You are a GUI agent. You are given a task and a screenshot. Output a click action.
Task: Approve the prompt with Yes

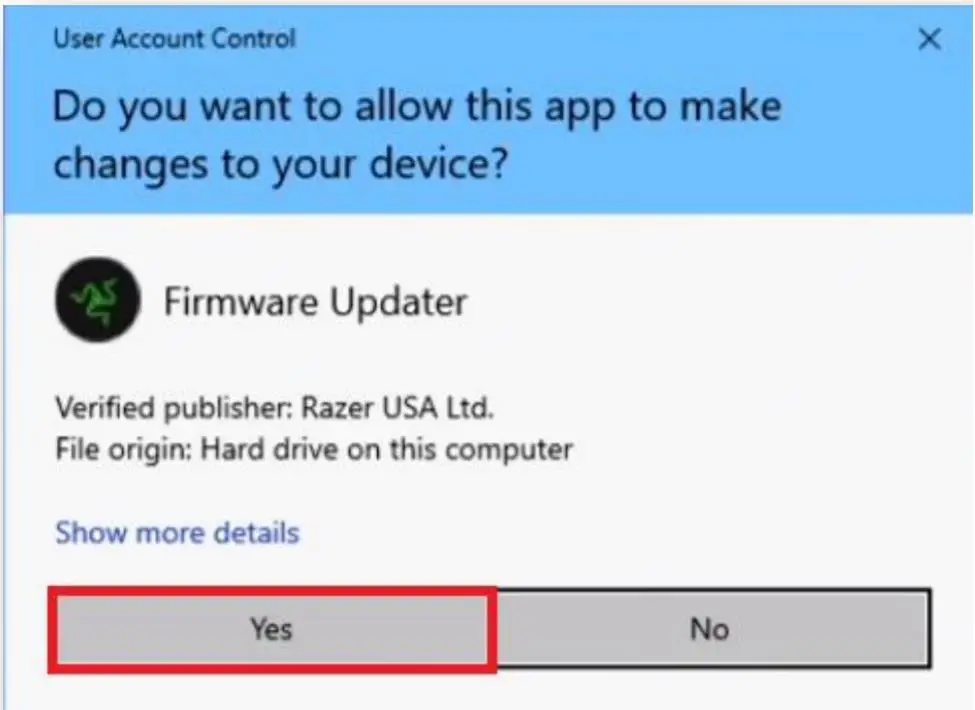[x=272, y=629]
